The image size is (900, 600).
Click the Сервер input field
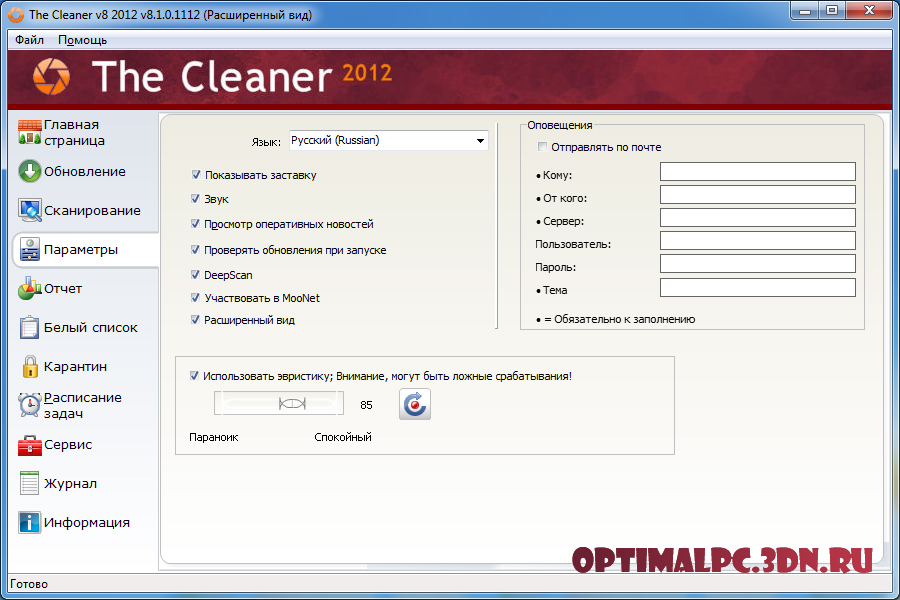pos(758,217)
